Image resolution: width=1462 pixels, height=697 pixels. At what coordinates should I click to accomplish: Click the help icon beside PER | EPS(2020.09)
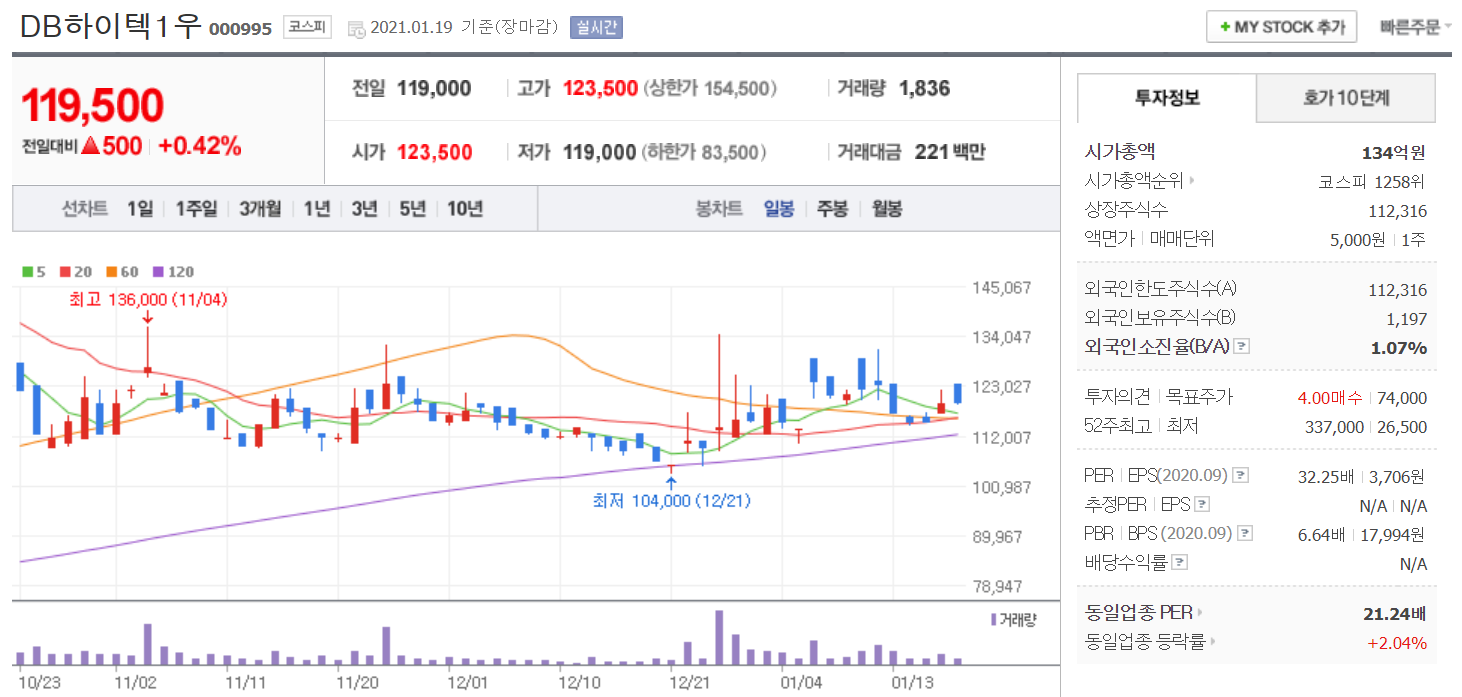(x=1241, y=475)
